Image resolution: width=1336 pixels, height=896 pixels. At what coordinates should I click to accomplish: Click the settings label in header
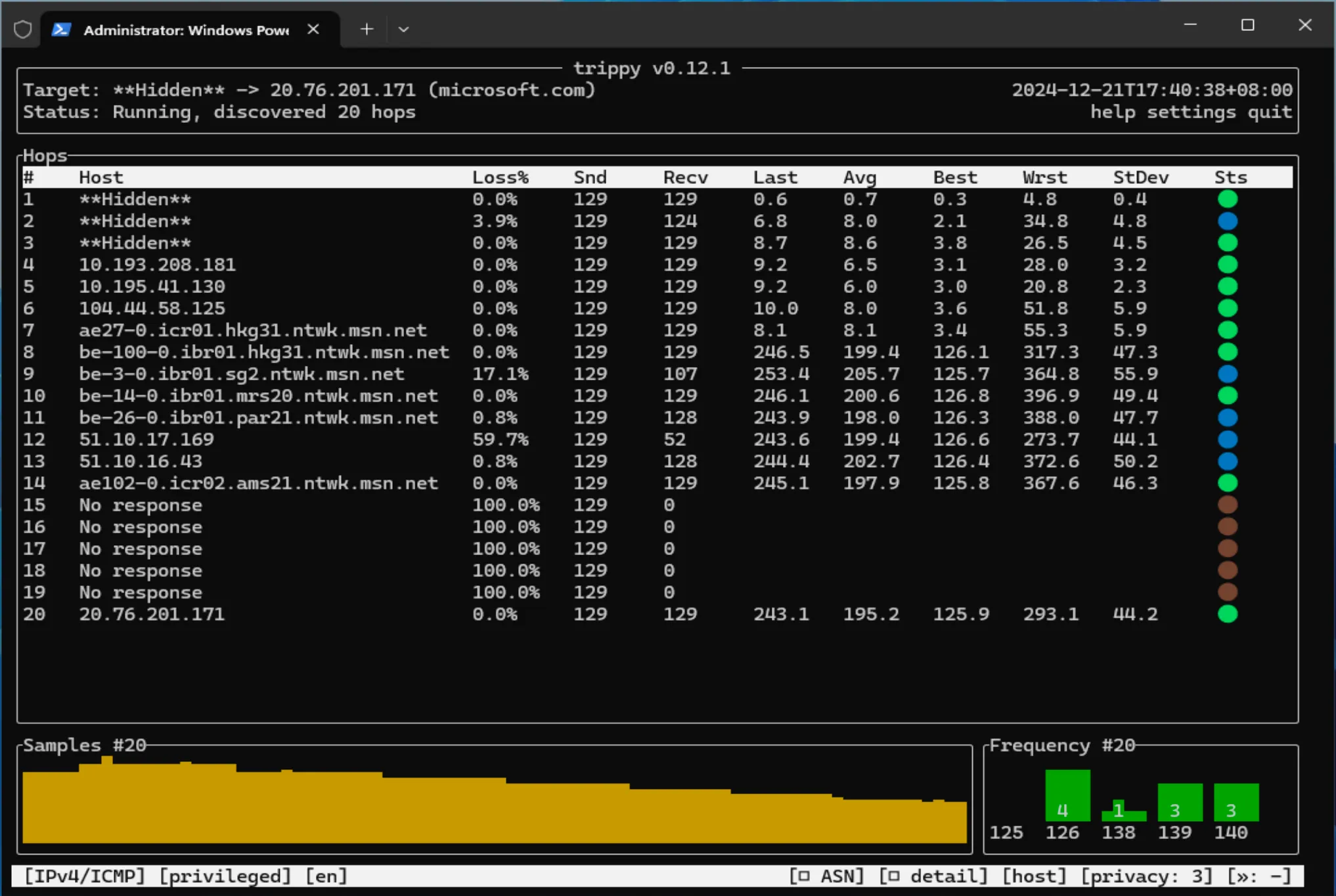(x=1191, y=112)
